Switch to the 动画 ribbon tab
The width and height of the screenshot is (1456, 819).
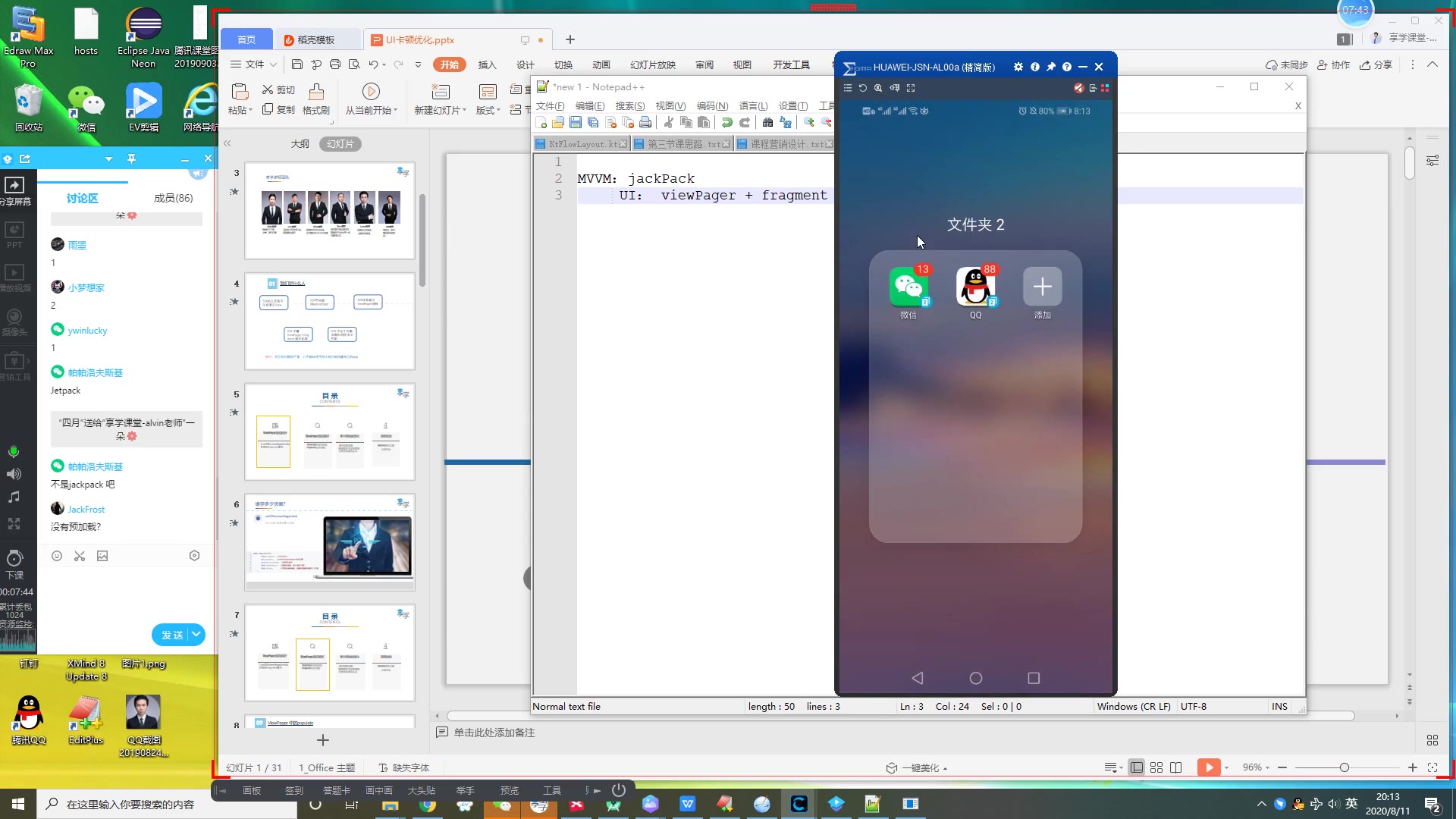coord(601,64)
